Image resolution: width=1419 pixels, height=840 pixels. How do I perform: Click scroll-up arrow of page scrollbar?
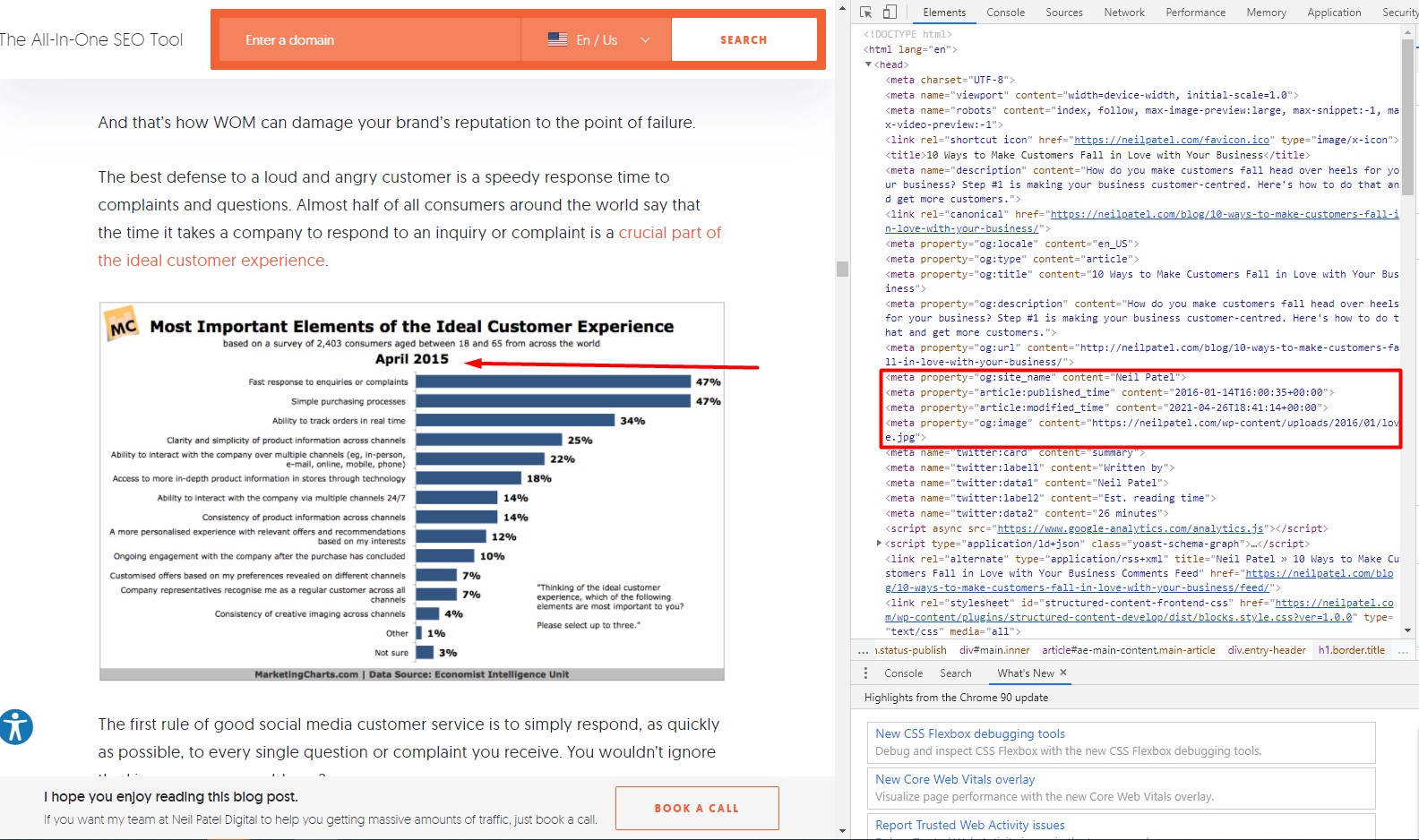click(842, 7)
